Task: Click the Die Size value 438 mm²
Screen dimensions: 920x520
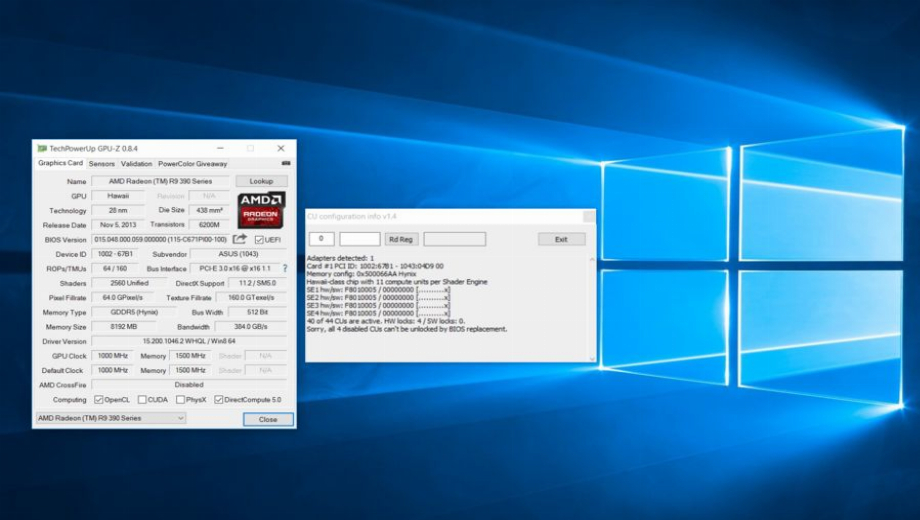Action: pyautogui.click(x=209, y=210)
